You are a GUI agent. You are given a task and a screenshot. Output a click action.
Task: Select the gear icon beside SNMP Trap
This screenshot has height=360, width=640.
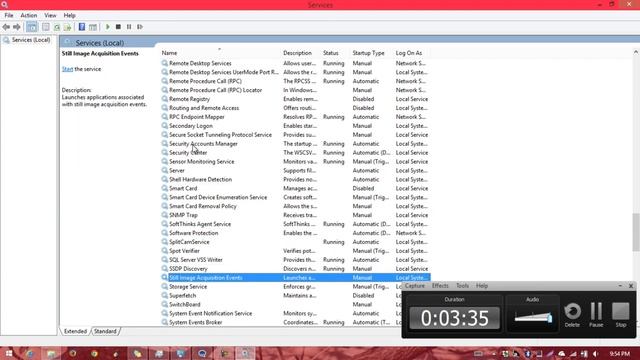point(164,215)
